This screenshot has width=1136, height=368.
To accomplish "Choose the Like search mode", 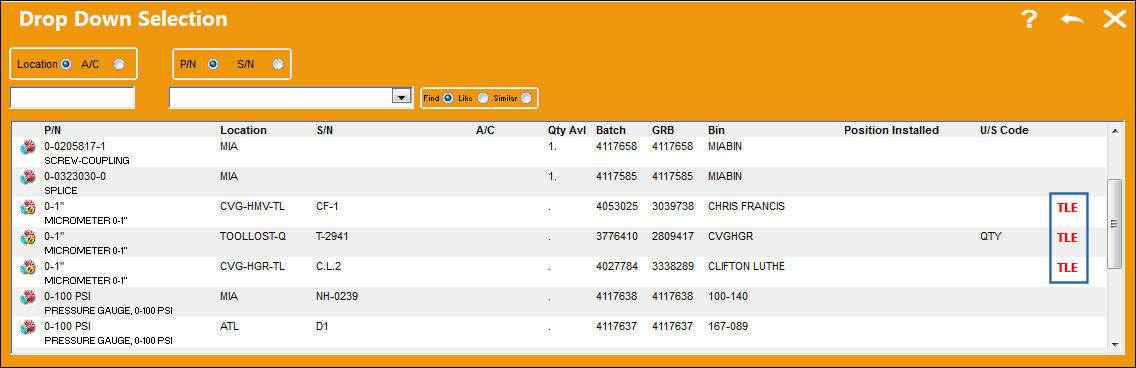I will pos(483,98).
